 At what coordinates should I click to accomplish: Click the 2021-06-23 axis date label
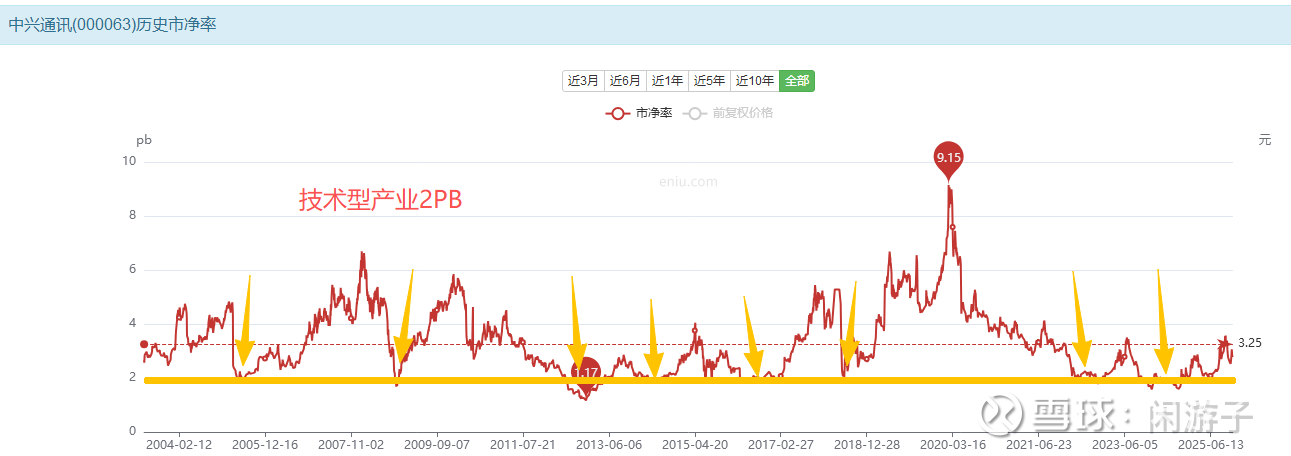[1039, 444]
